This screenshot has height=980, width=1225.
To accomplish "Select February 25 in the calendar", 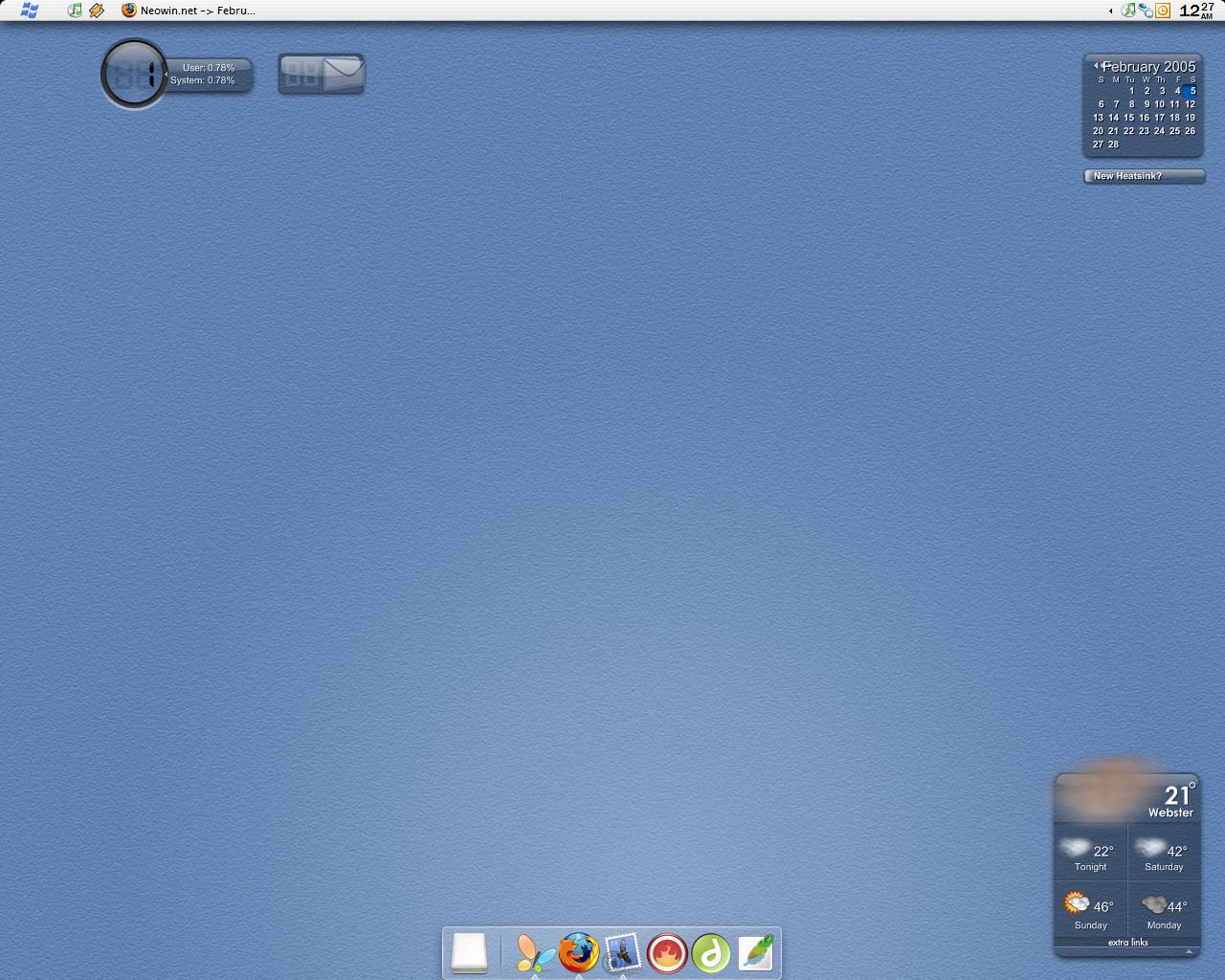I will click(x=1174, y=131).
